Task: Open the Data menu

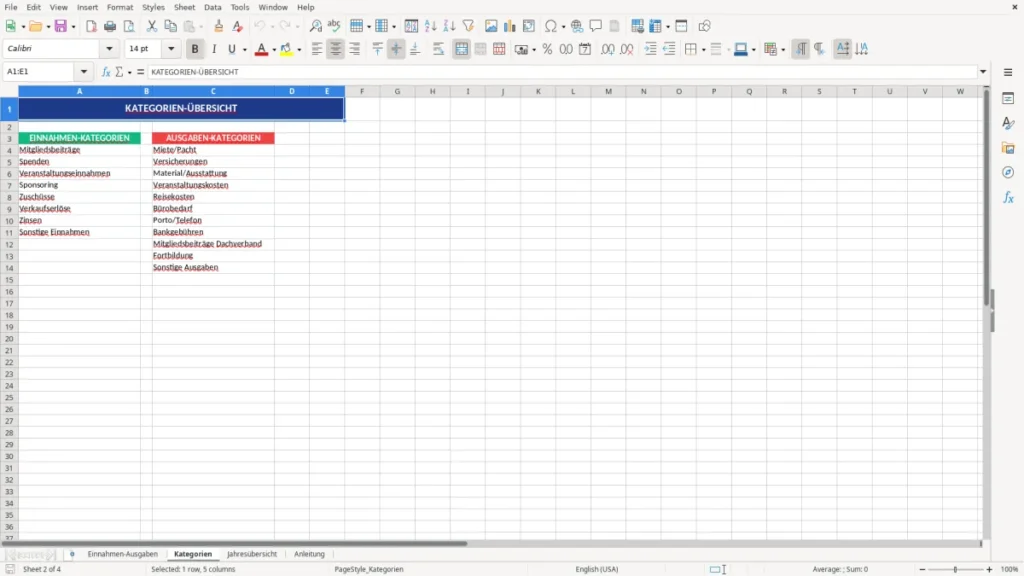Action: pos(212,7)
